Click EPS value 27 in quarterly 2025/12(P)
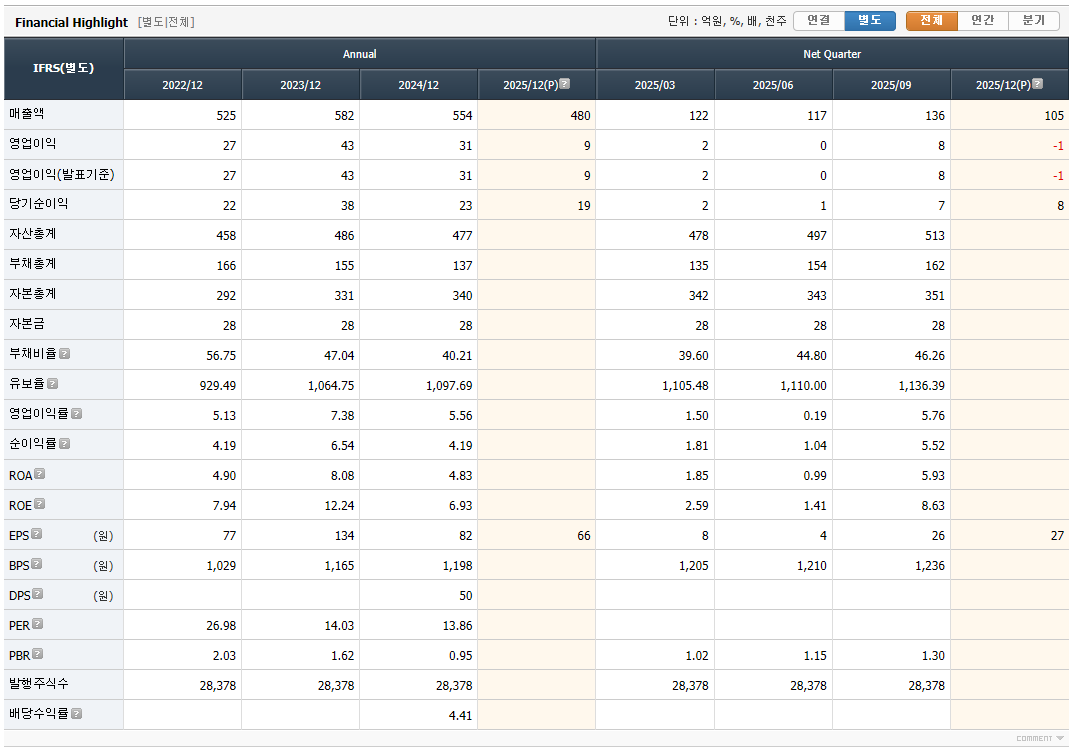 coord(1057,536)
